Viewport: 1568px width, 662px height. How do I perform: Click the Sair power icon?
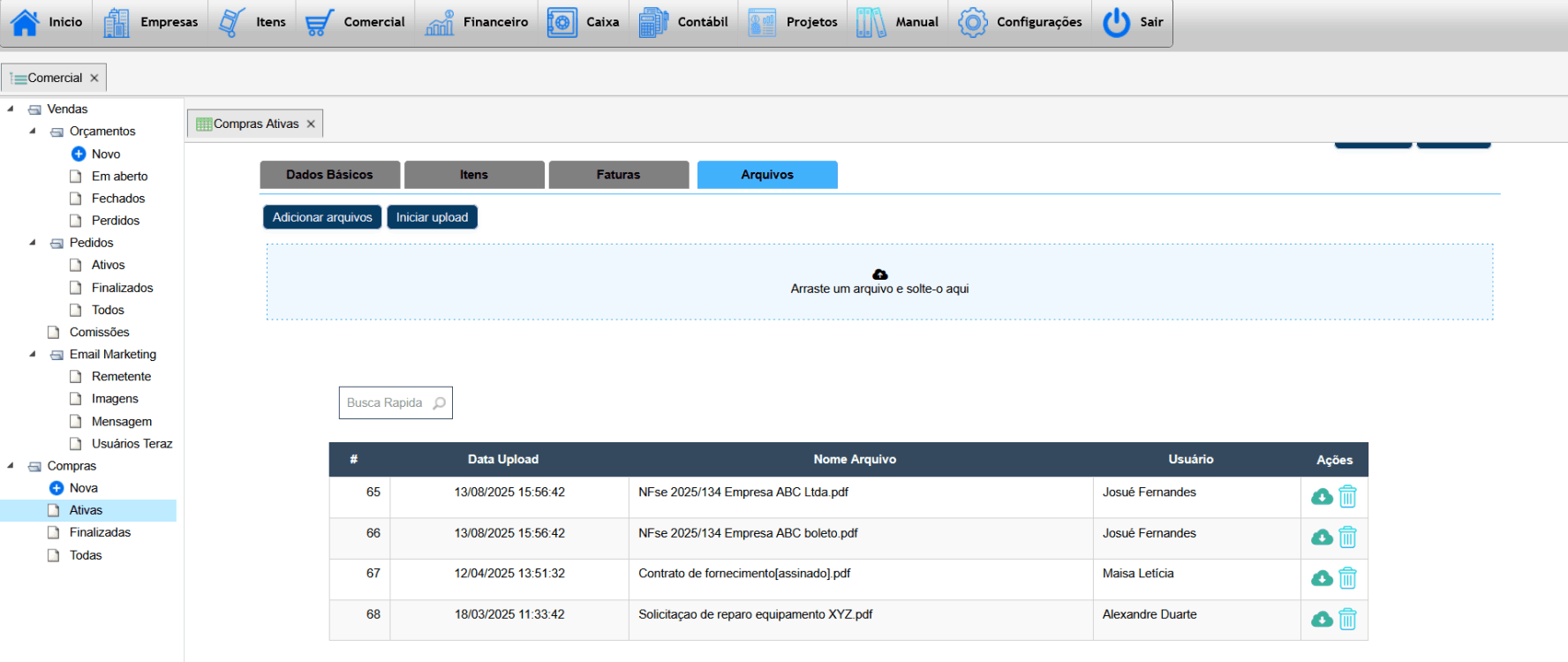(x=1116, y=22)
